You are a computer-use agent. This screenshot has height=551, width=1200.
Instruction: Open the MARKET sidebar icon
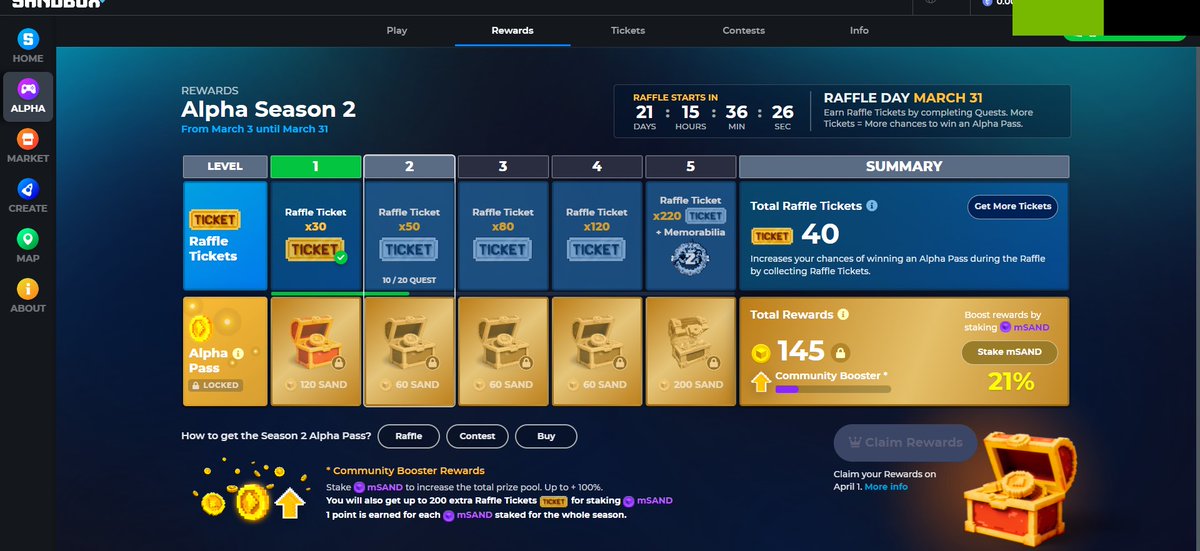(x=28, y=139)
